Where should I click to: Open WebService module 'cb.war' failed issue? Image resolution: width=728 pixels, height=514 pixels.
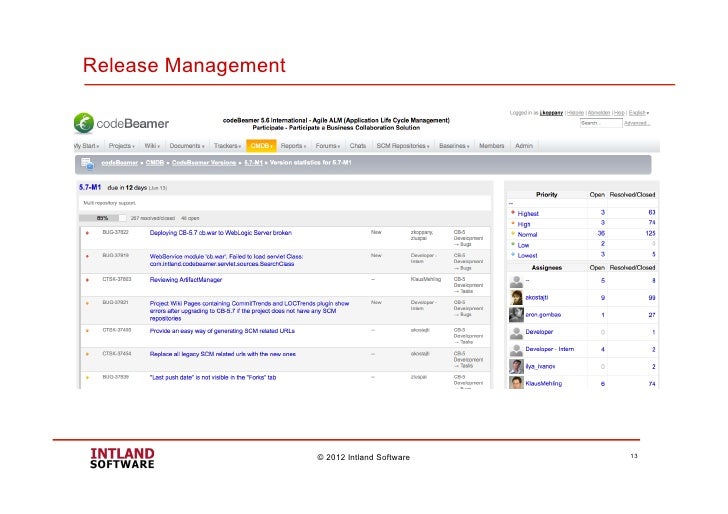click(x=226, y=260)
